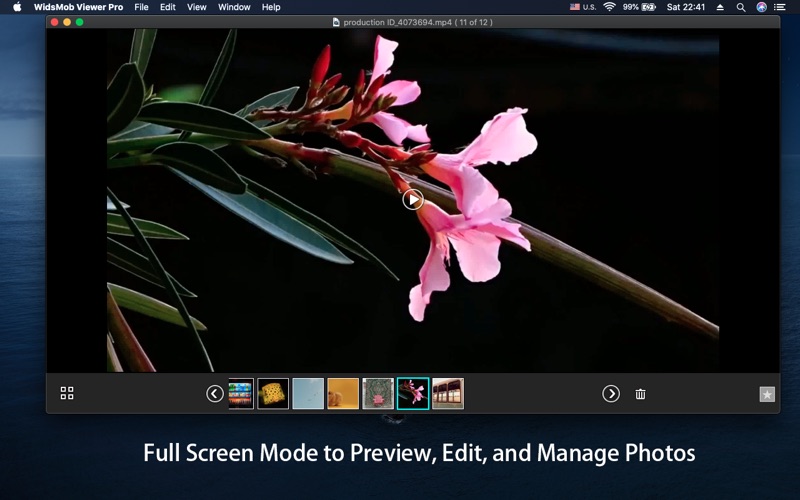Open the Edit menu

(168, 7)
